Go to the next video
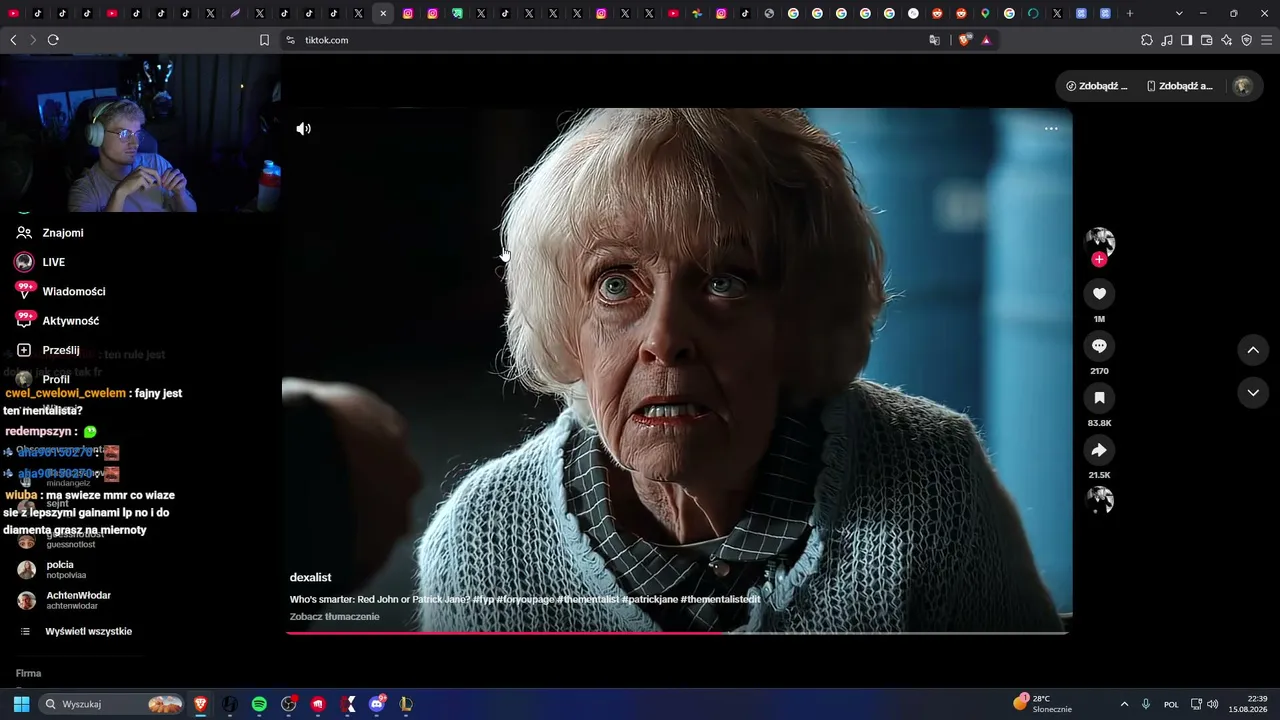The width and height of the screenshot is (1280, 720). (x=1253, y=393)
